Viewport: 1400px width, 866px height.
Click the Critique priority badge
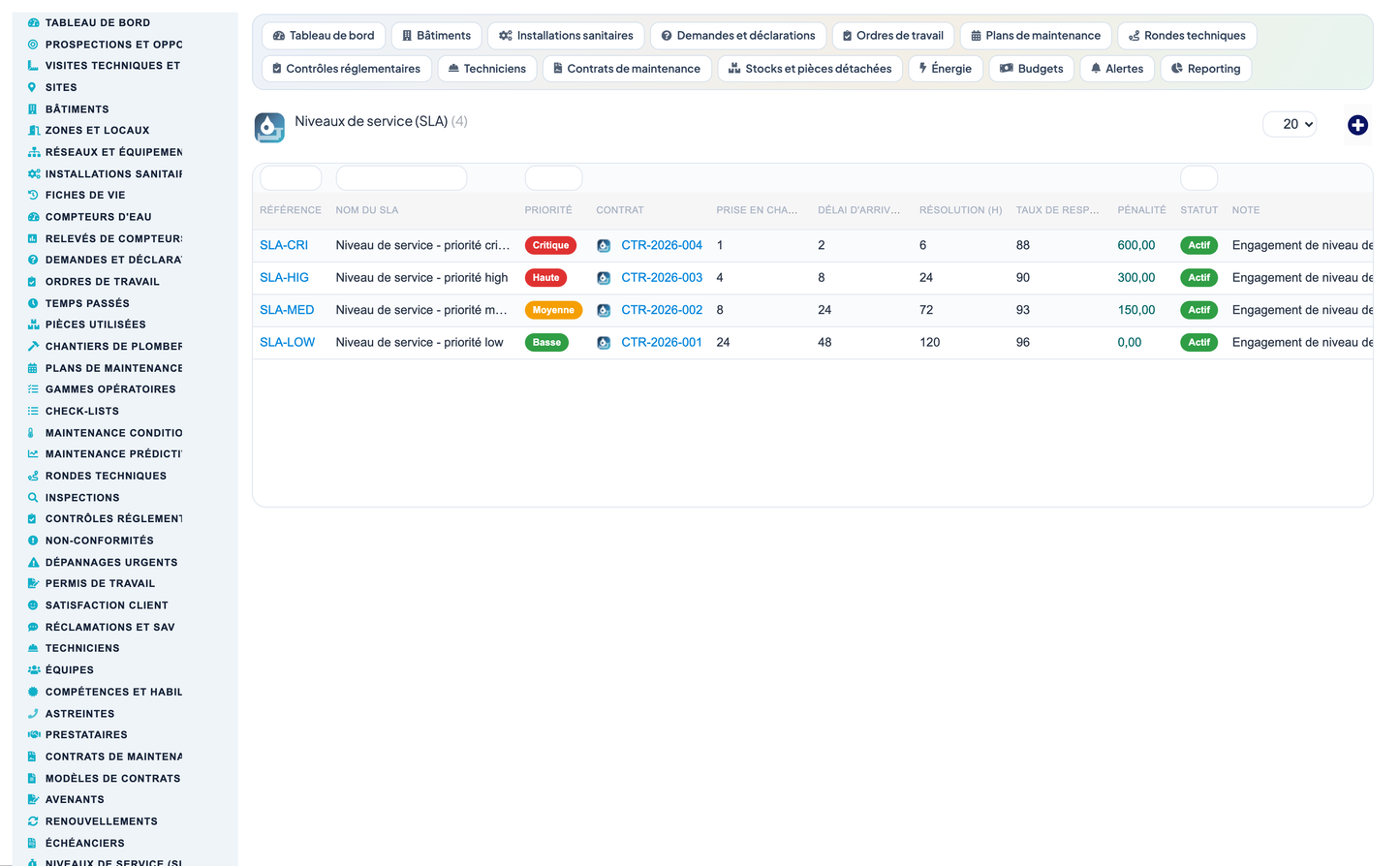point(550,245)
